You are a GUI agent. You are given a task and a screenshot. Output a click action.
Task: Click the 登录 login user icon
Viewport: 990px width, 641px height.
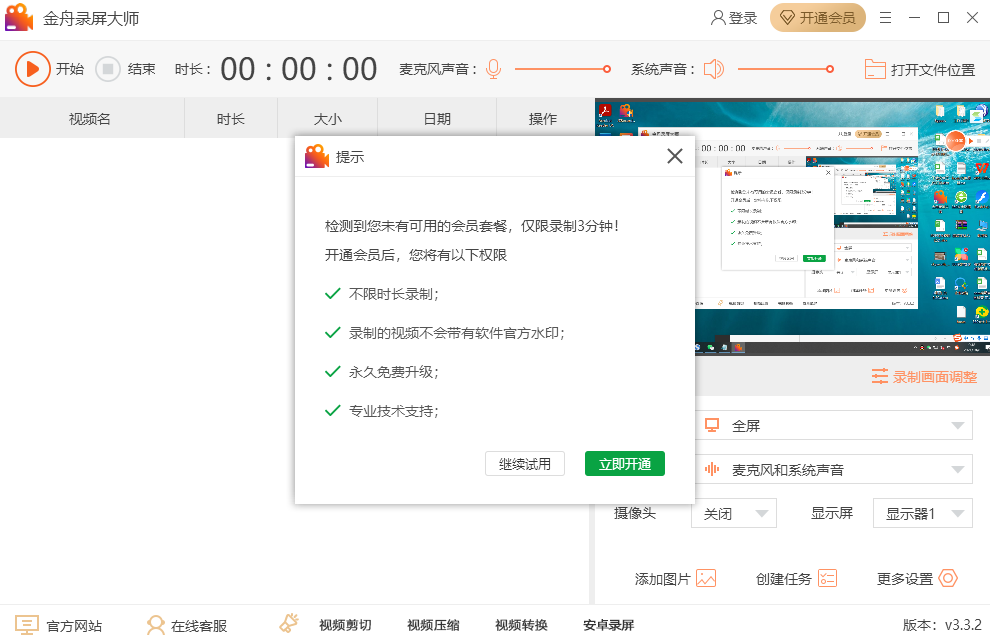point(718,18)
